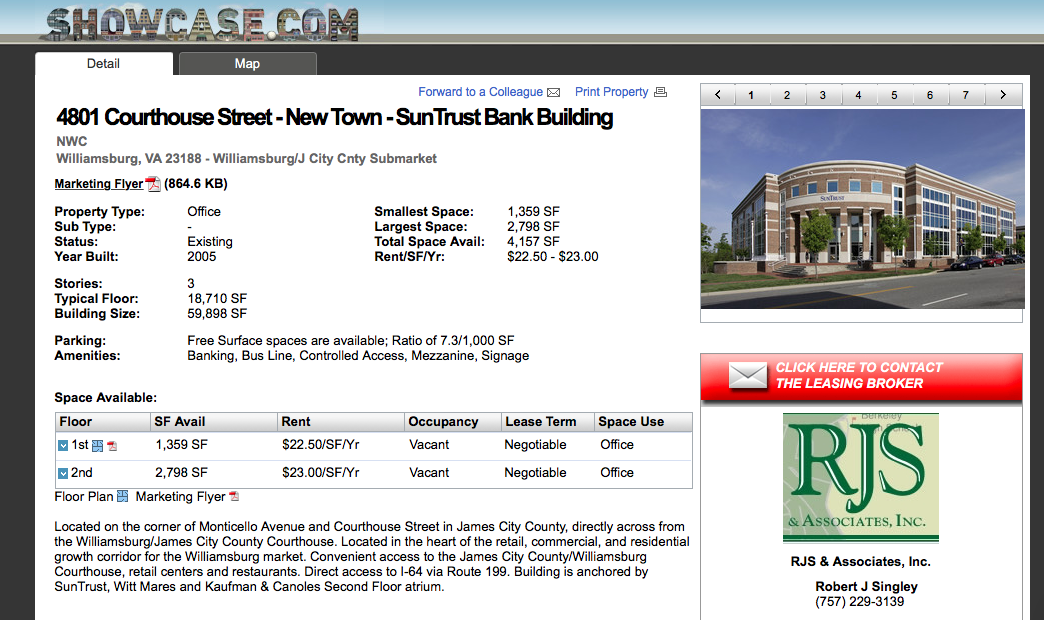Click the printer icon next to Print Property
1044x620 pixels.
[660, 93]
